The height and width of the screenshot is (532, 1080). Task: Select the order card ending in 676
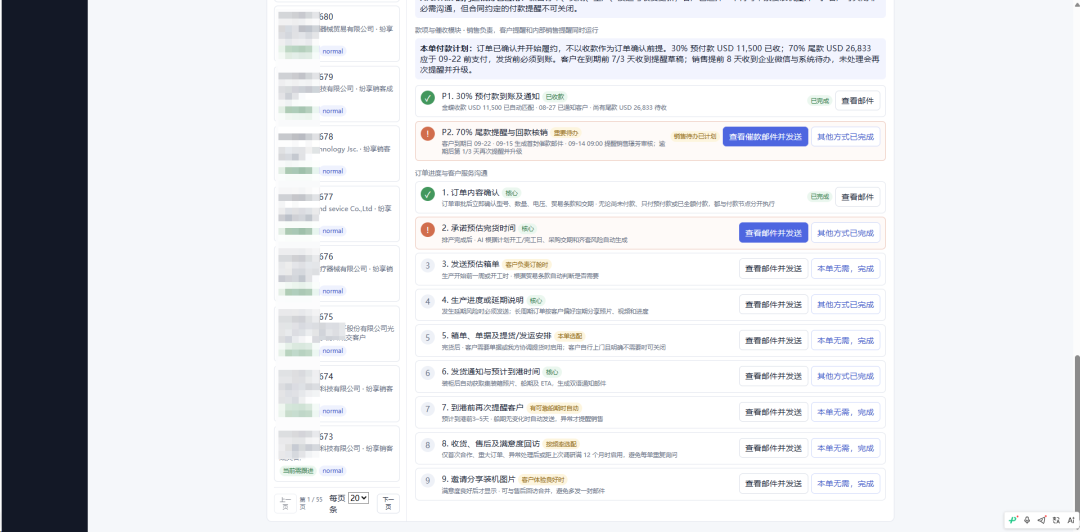(x=337, y=274)
